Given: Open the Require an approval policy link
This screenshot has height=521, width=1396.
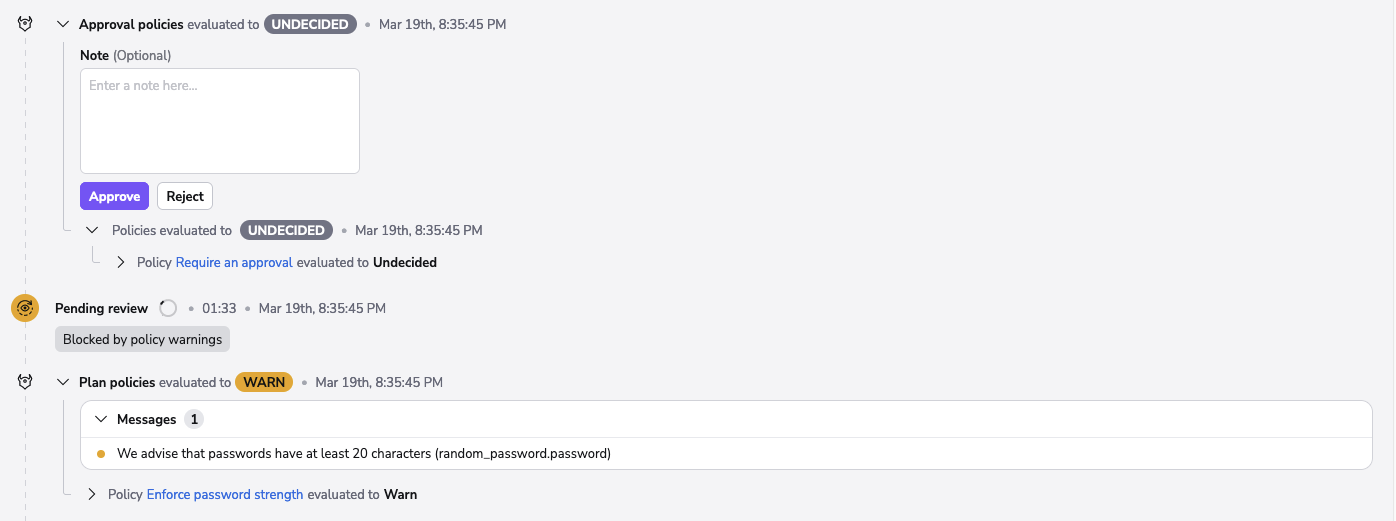Looking at the screenshot, I should click(x=234, y=262).
